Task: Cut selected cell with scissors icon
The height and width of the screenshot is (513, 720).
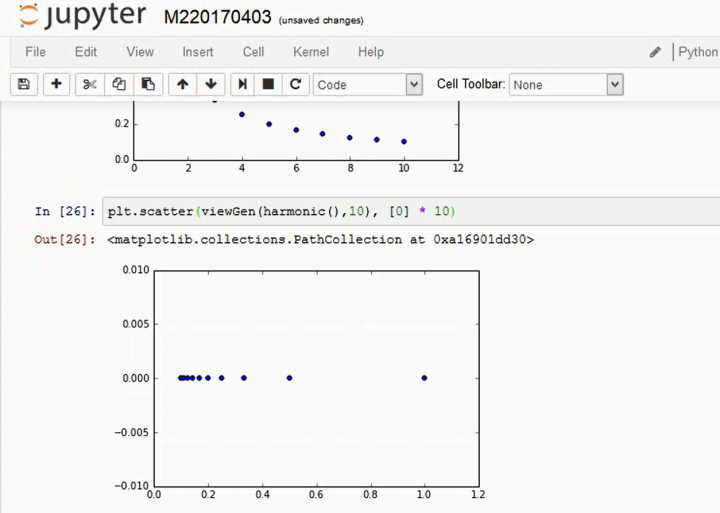Action: click(x=90, y=85)
